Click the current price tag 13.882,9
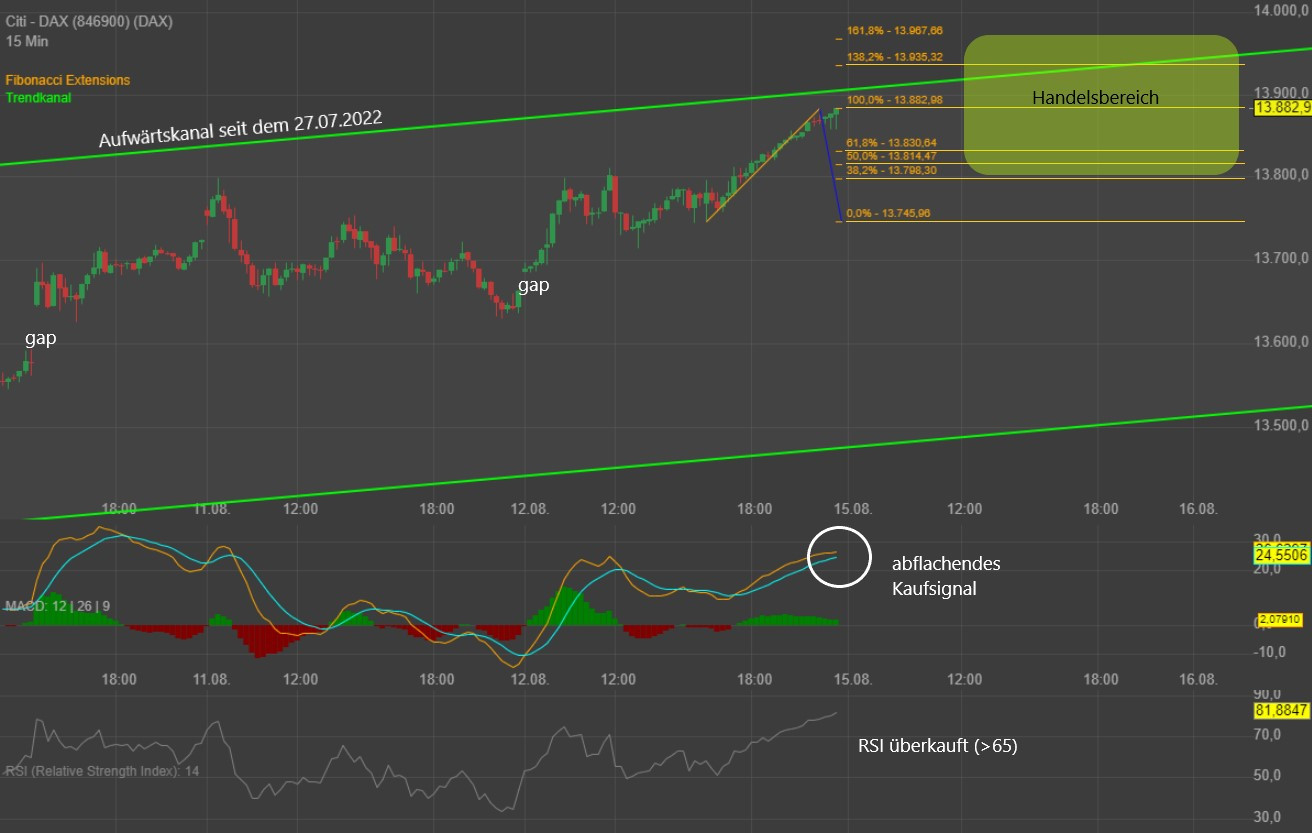Screen dimensions: 1312x833 click(1274, 106)
